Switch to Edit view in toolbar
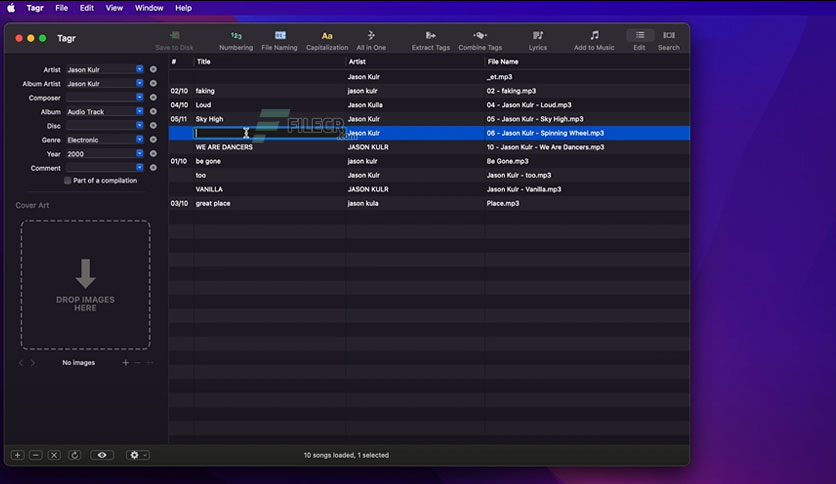836x484 pixels. tap(639, 41)
